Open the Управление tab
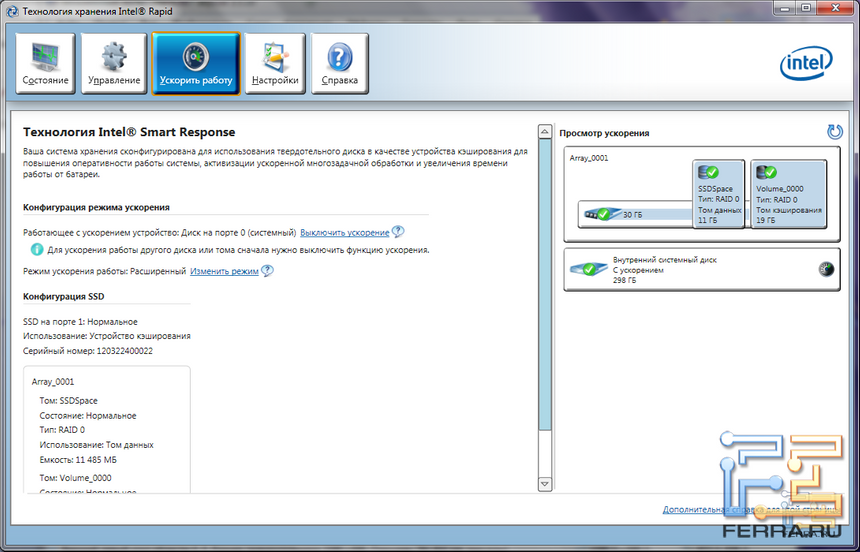Image resolution: width=860 pixels, height=552 pixels. coord(114,63)
